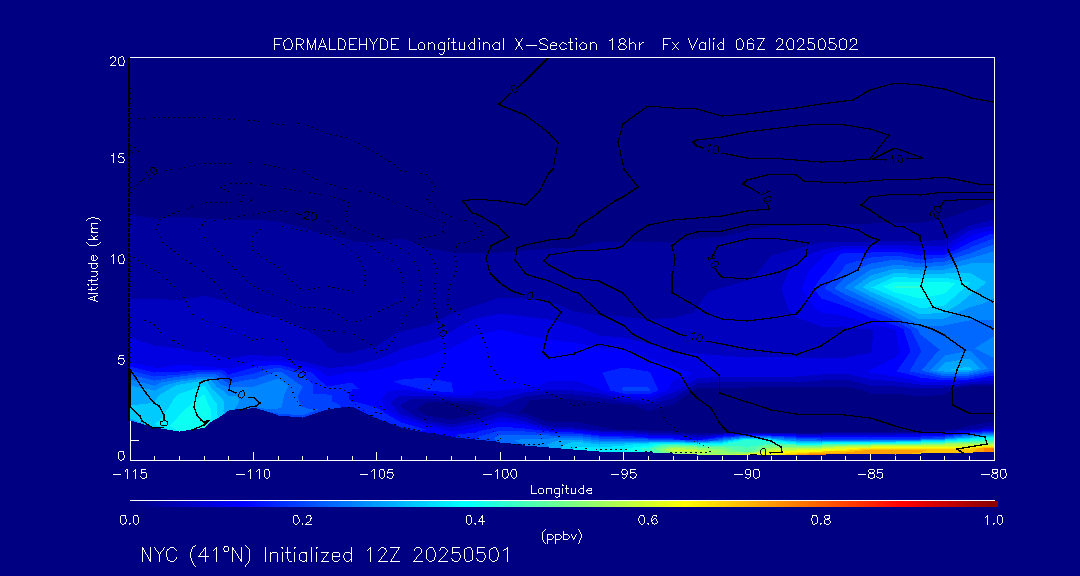Click color bar scale value 1.0
The image size is (1080, 576).
993,520
